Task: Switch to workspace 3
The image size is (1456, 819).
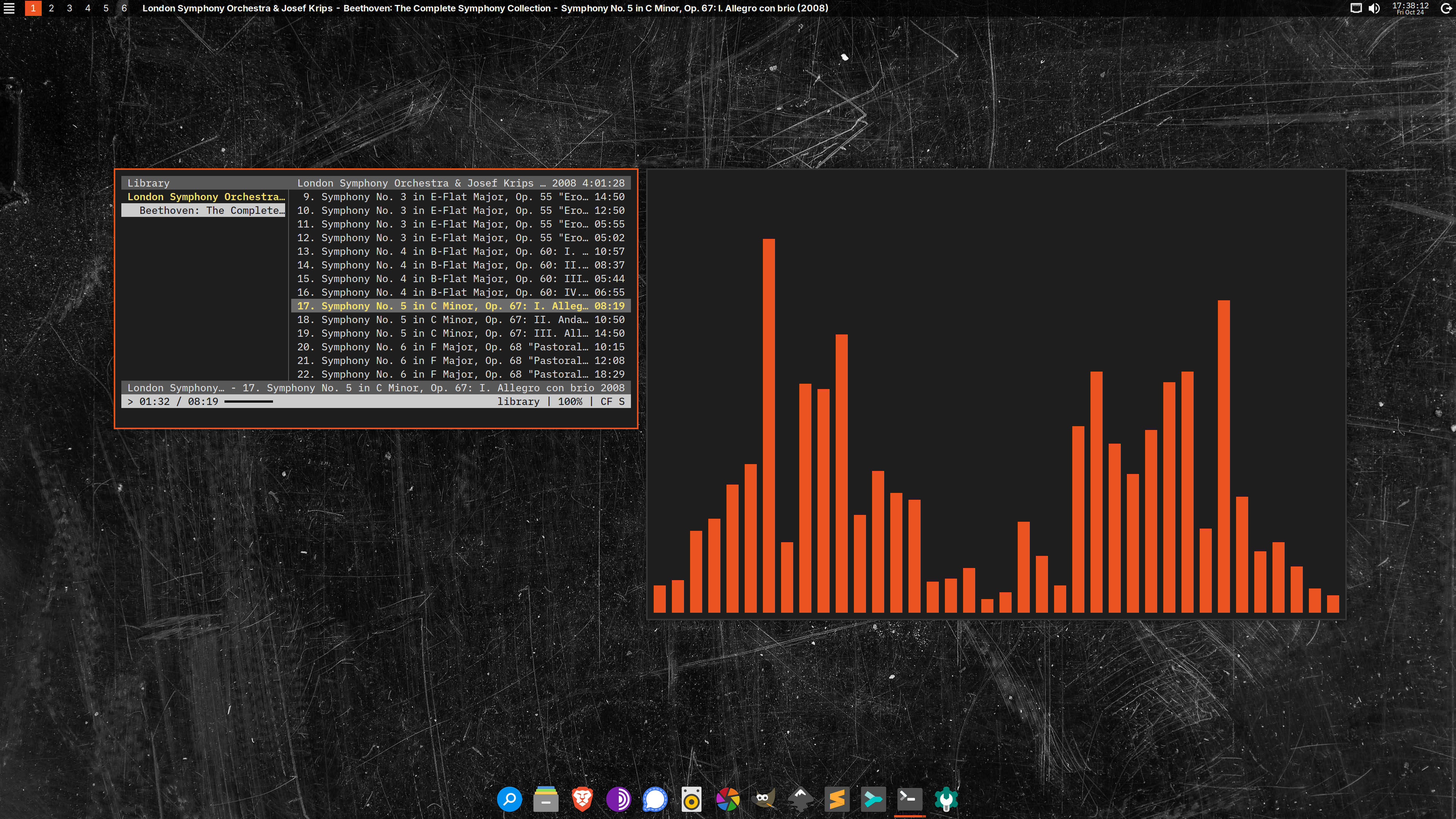Action: pyautogui.click(x=69, y=8)
